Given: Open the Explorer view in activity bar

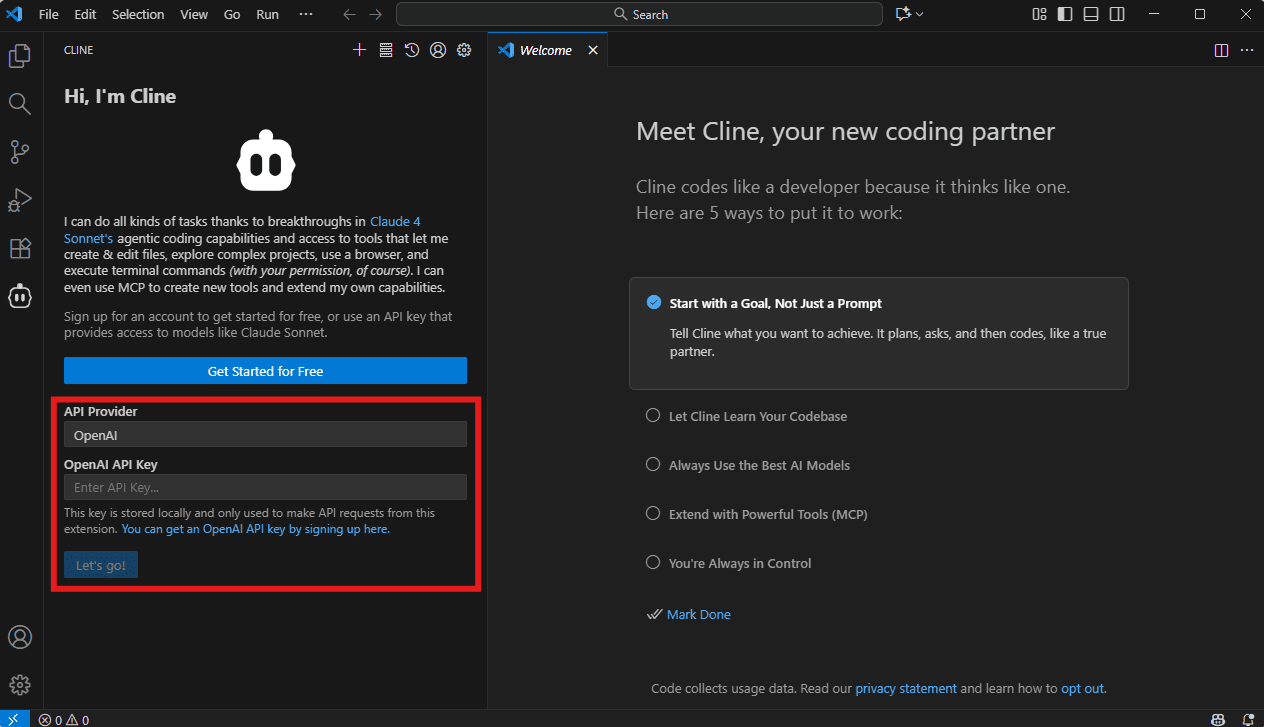Looking at the screenshot, I should click(x=20, y=56).
